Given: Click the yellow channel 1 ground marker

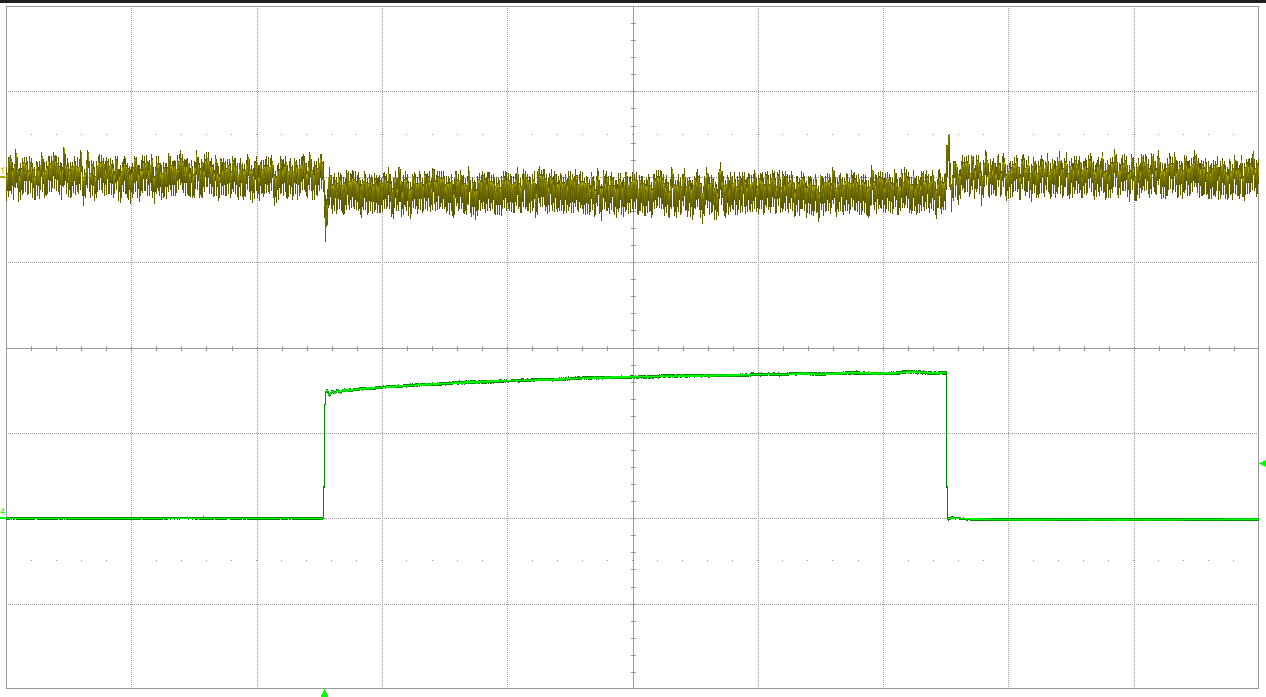Looking at the screenshot, I should pos(4,176).
